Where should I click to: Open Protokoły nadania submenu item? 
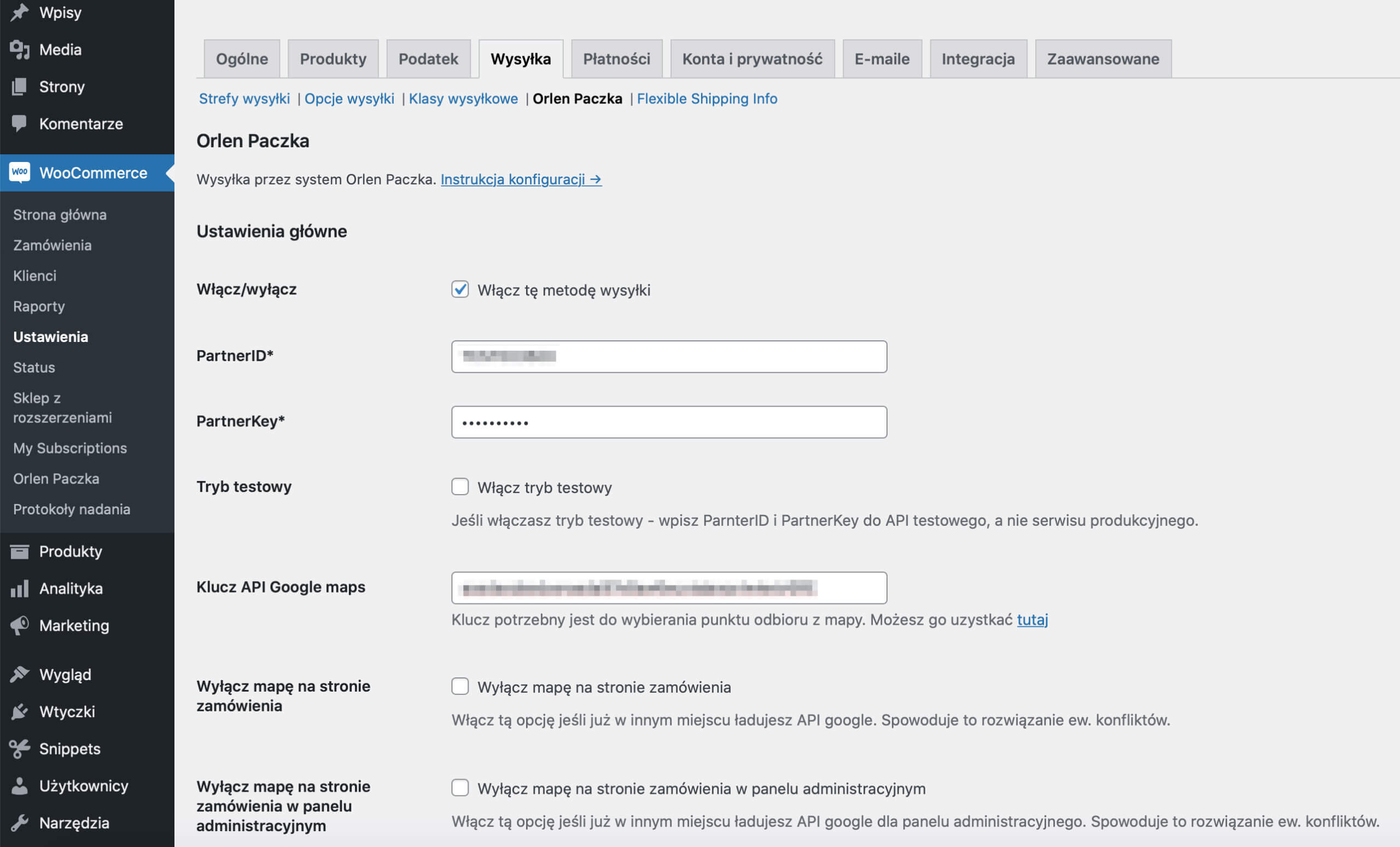coord(72,509)
